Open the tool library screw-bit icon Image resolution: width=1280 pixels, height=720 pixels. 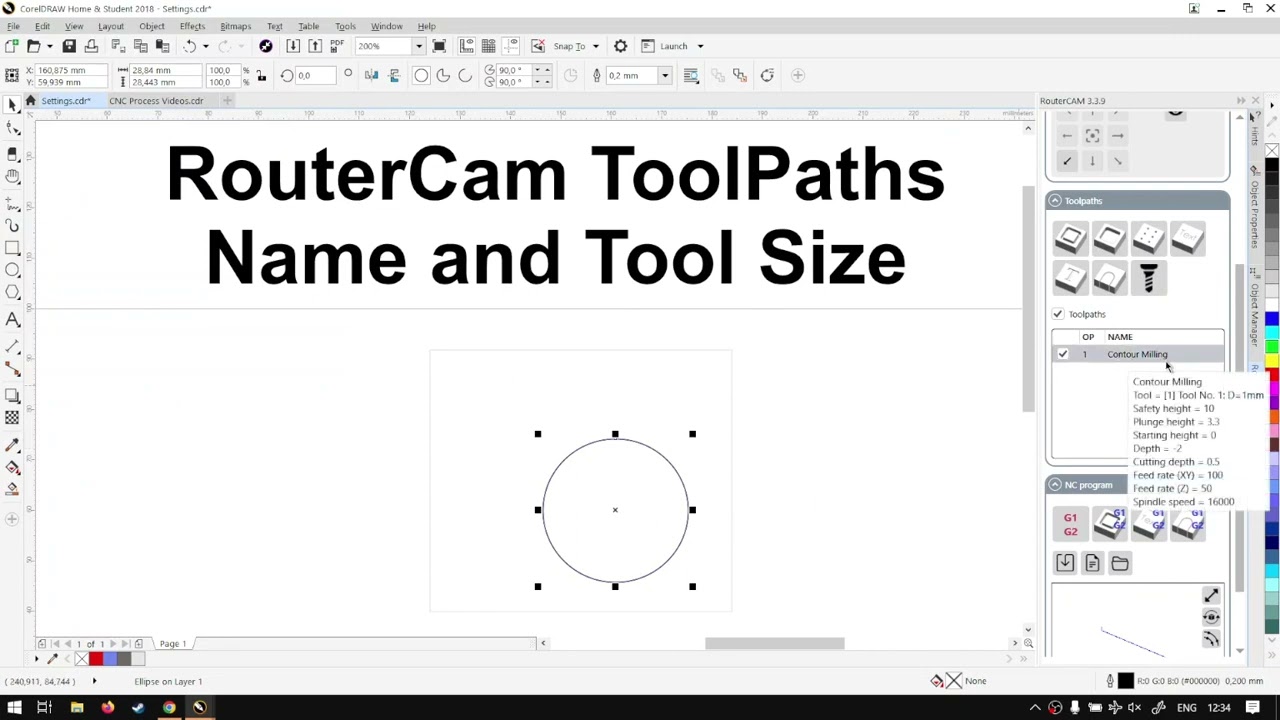click(x=1148, y=278)
